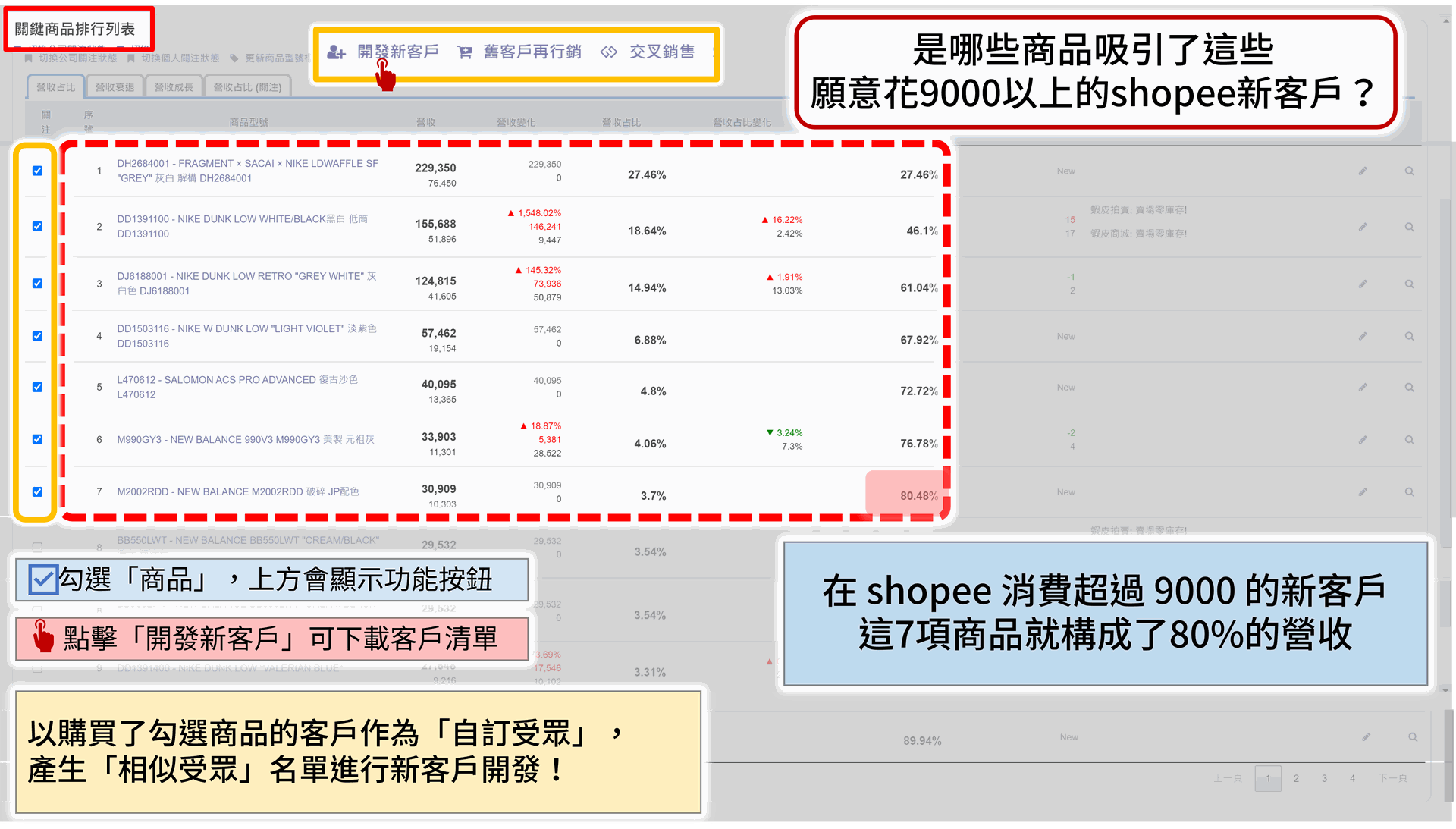Click the 上一頁 previous page link
Image resolution: width=1456 pixels, height=829 pixels.
coord(1228,778)
